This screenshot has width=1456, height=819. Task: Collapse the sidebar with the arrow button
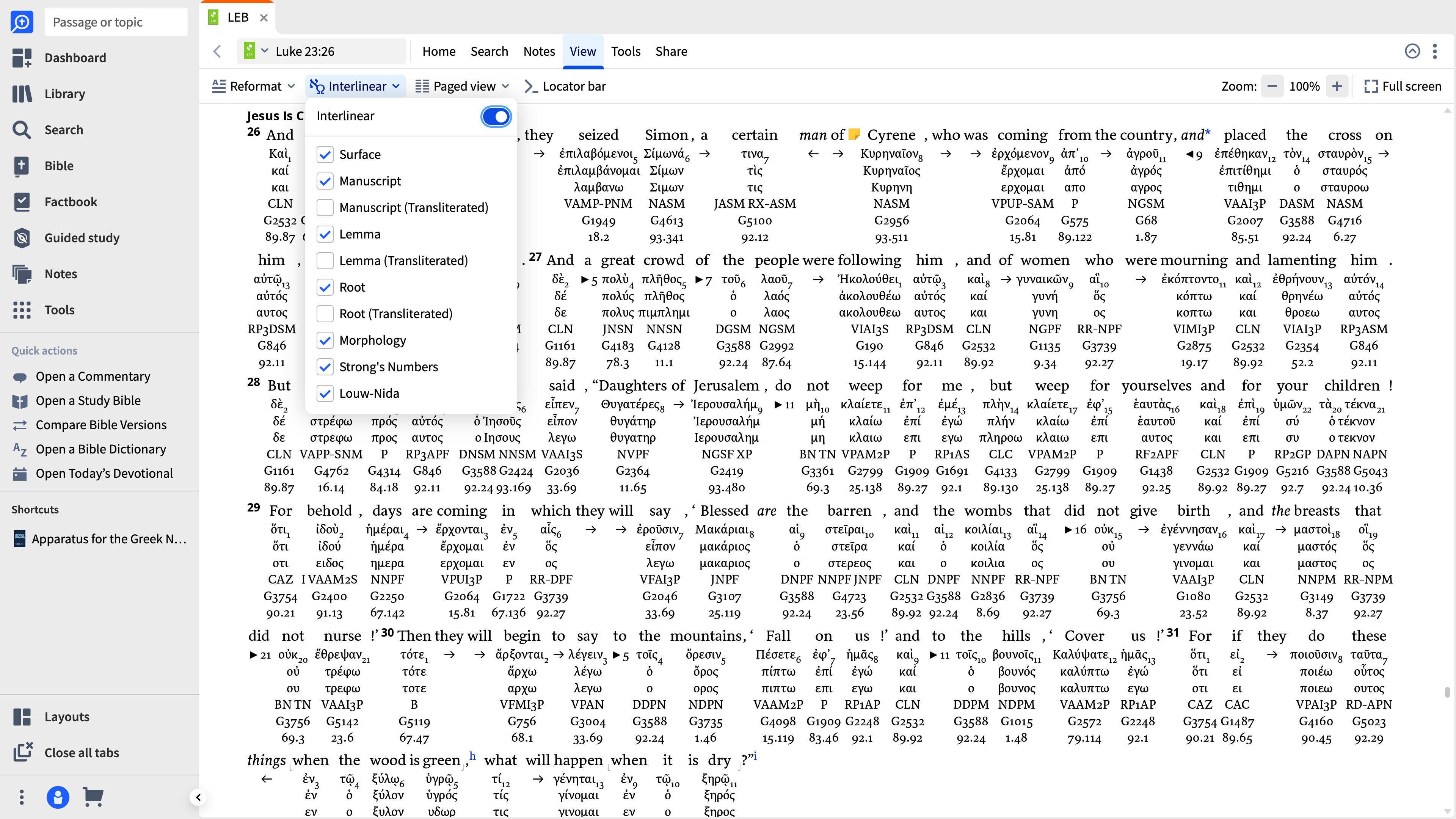point(198,797)
